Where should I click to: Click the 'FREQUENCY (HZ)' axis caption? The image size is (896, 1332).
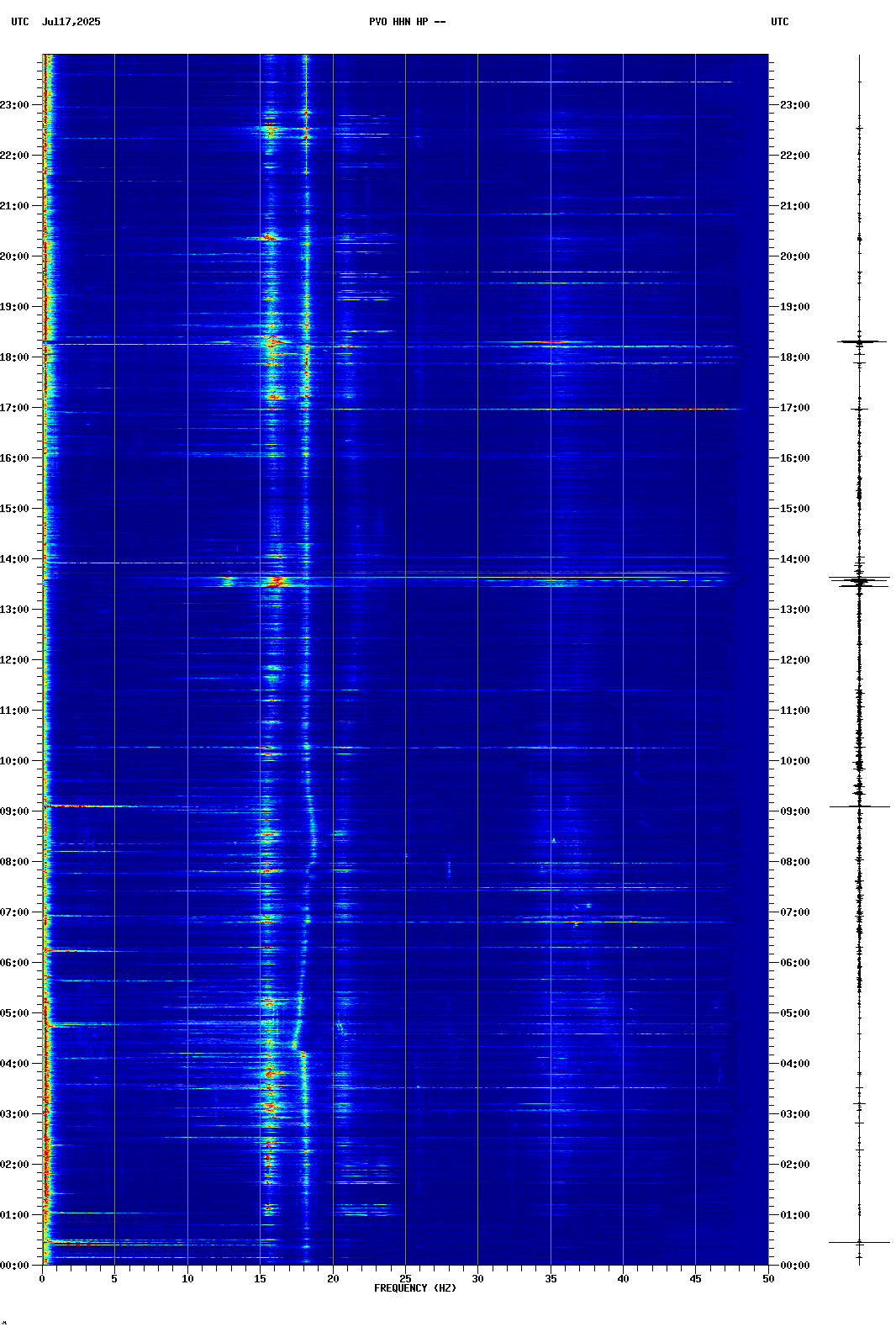point(415,1288)
